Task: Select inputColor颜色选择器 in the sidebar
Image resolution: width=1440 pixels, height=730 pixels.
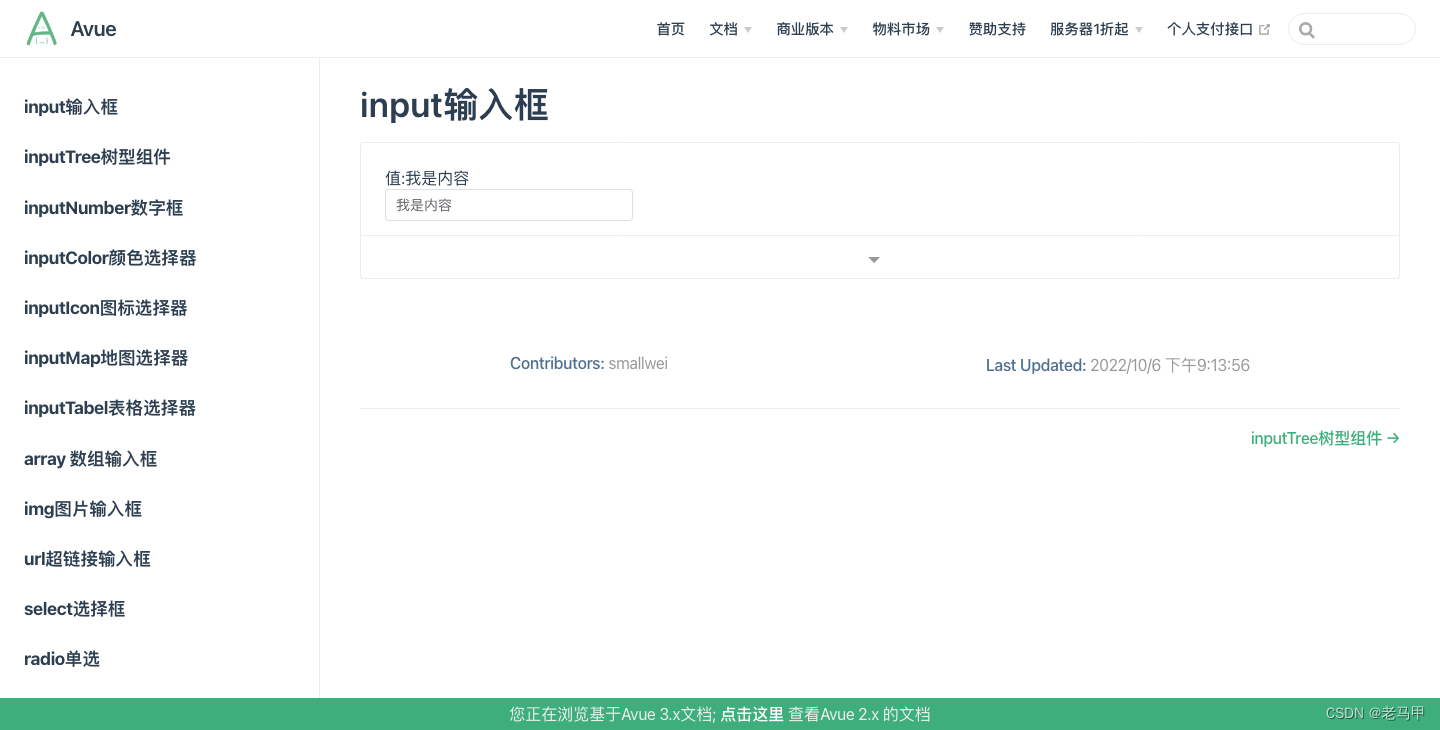Action: coord(109,257)
